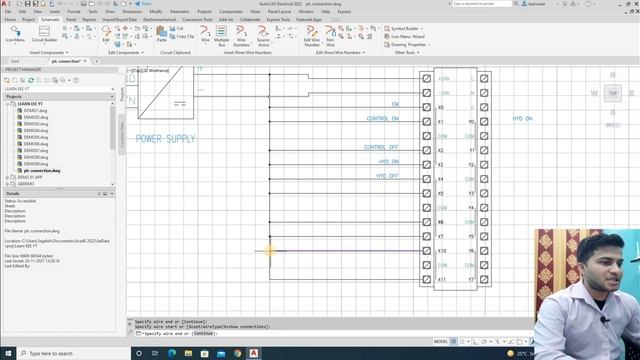The height and width of the screenshot is (360, 640).
Task: Click the TOP face of the ViewCube
Action: pos(613,93)
